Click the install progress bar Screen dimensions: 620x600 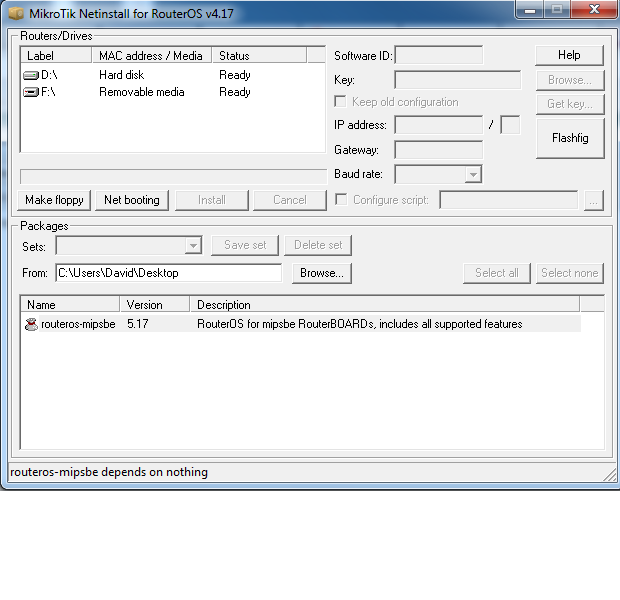pos(174,176)
